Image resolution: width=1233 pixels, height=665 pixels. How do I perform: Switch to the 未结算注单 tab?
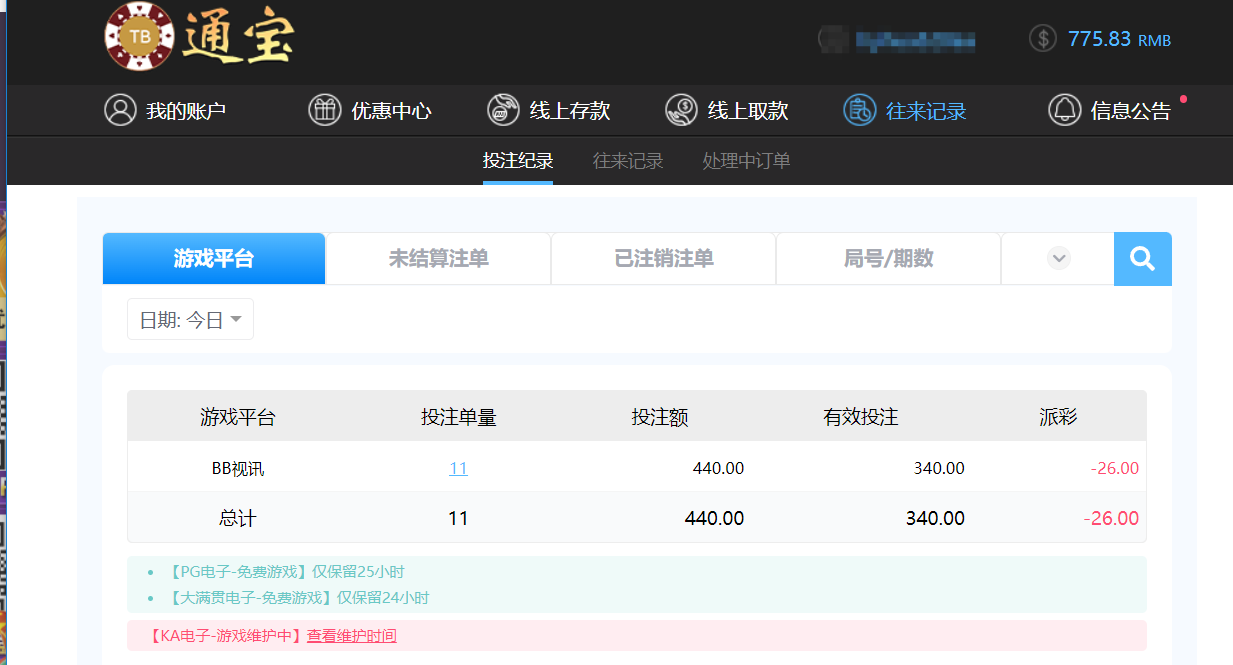[437, 258]
